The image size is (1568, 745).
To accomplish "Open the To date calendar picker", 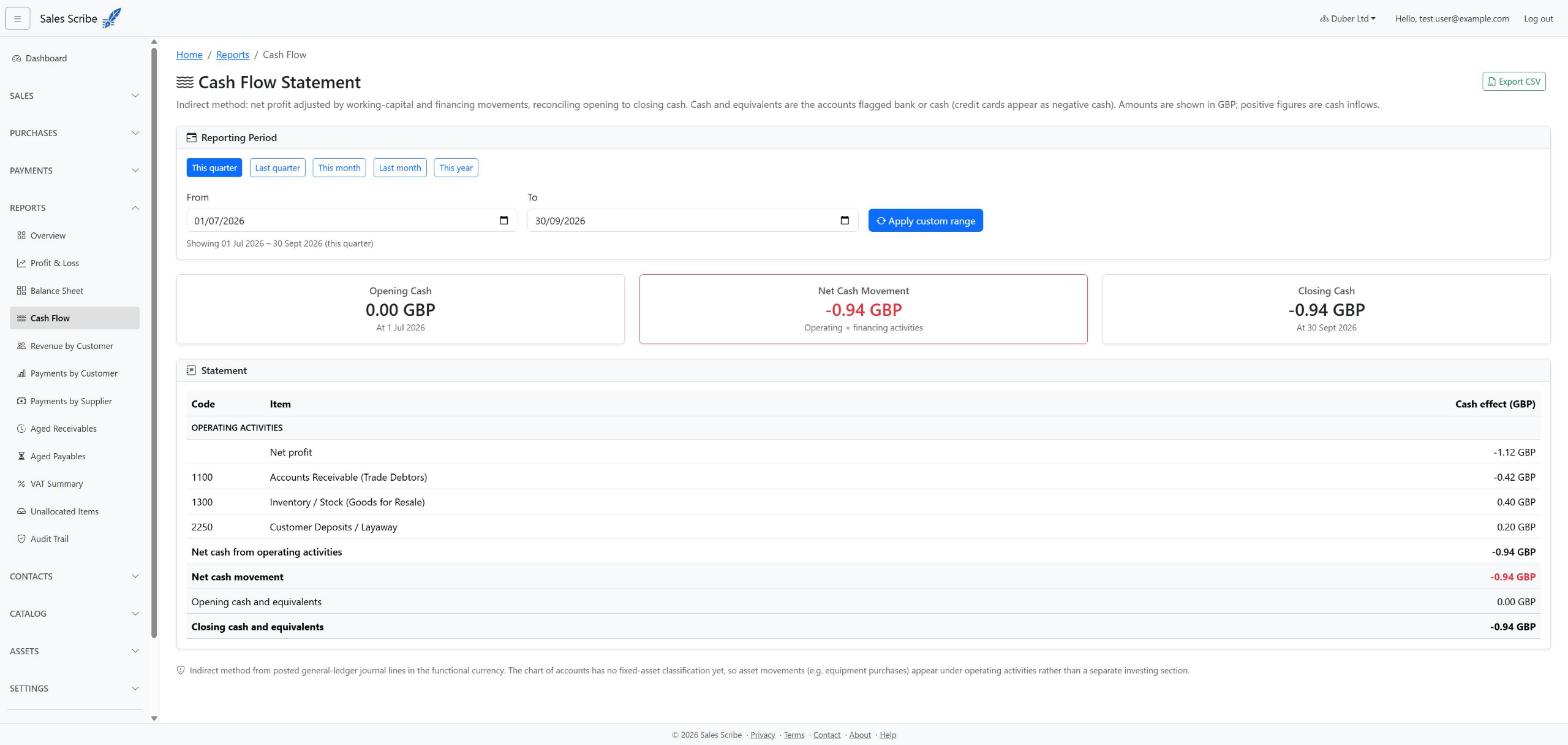I will pyautogui.click(x=845, y=221).
